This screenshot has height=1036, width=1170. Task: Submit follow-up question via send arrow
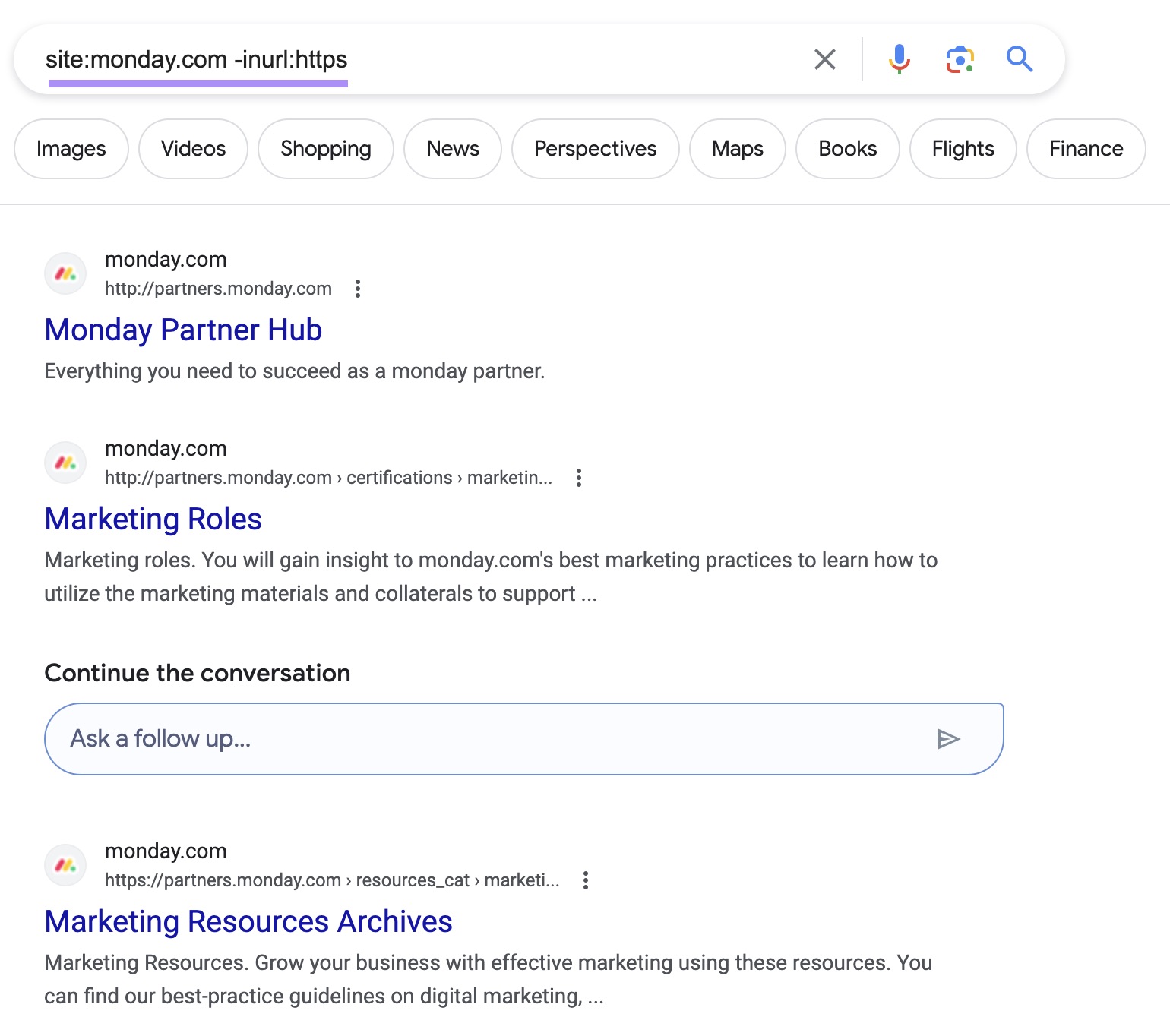coord(949,738)
